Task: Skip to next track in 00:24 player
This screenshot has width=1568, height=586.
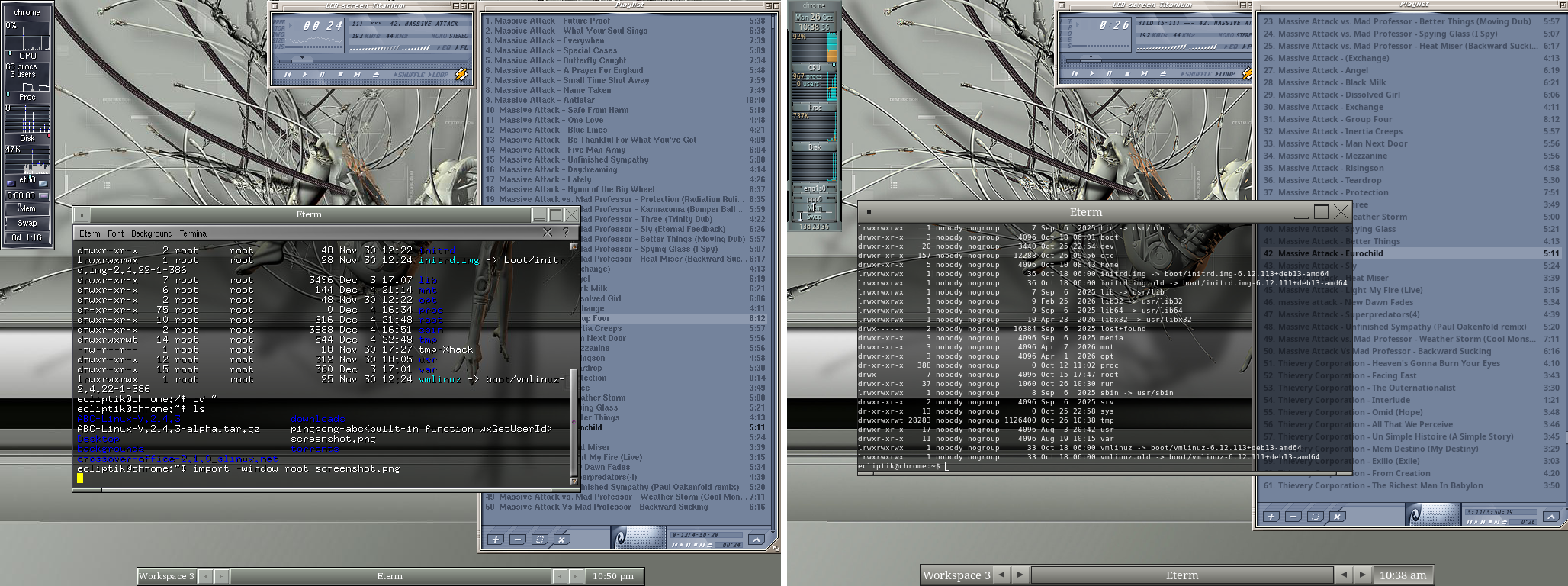Action: point(357,74)
